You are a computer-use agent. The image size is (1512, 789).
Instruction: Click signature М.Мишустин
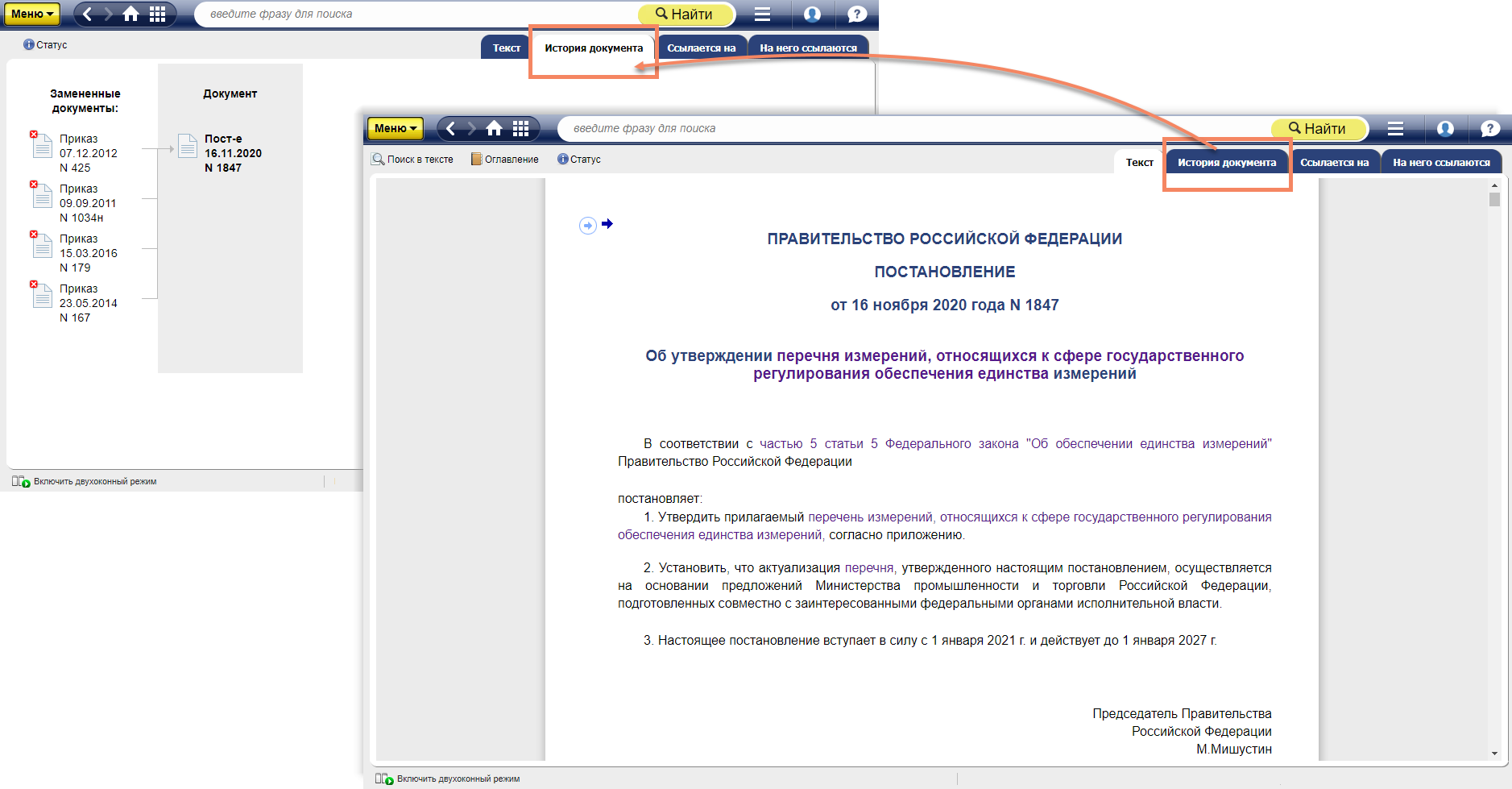[1234, 749]
